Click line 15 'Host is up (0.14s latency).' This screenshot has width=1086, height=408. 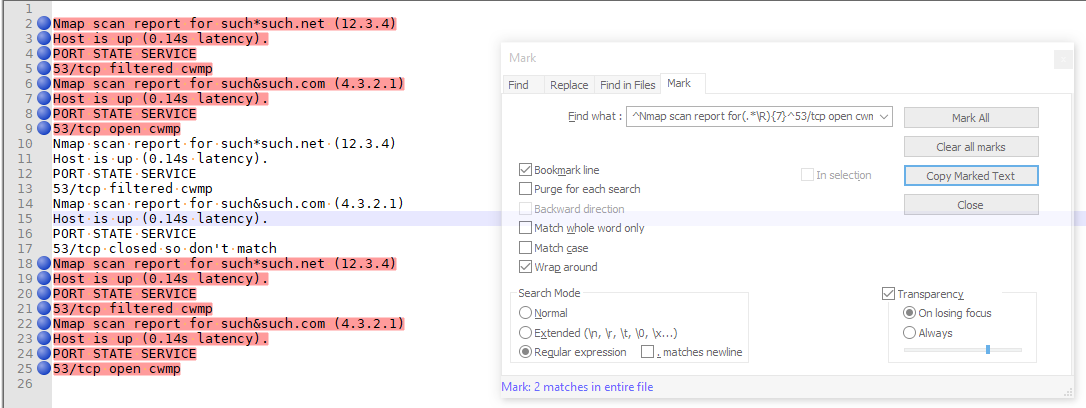[x=161, y=219]
